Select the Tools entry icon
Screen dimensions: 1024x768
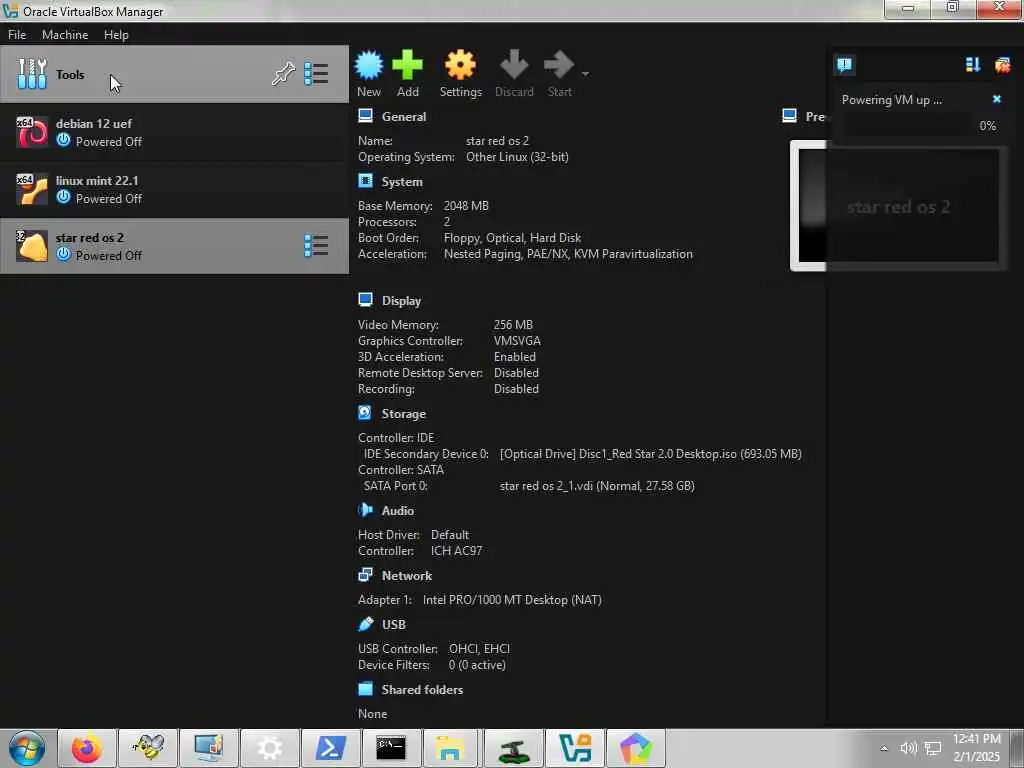32,74
